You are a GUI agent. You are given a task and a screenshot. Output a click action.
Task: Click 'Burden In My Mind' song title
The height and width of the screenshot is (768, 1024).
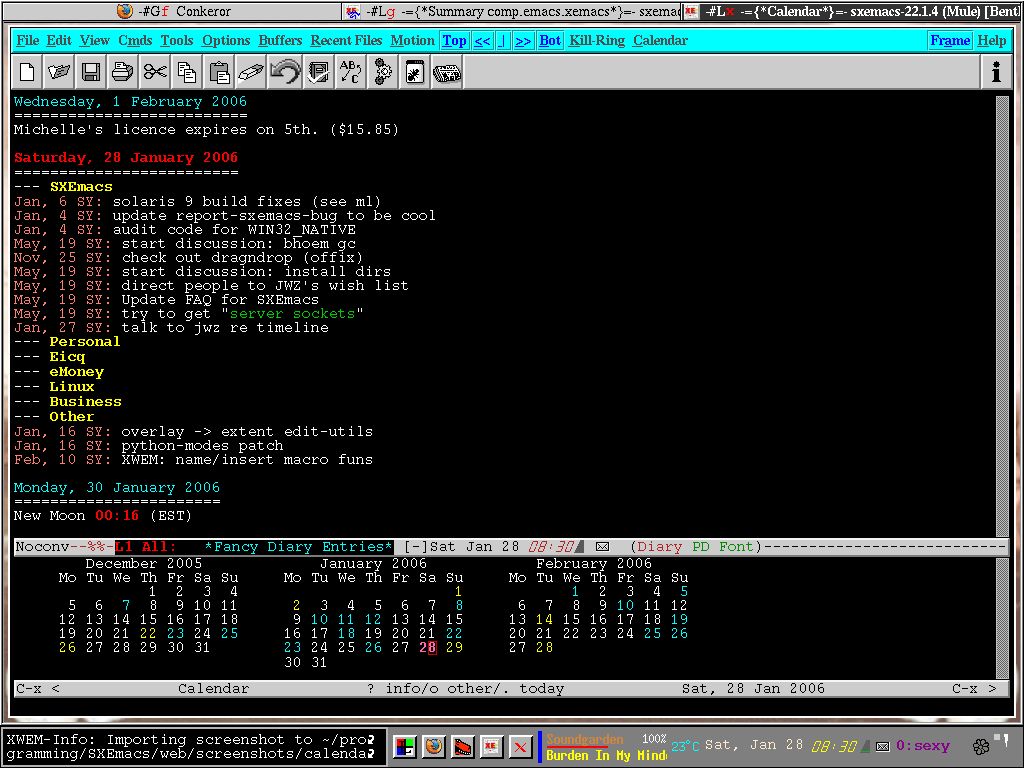(x=607, y=755)
